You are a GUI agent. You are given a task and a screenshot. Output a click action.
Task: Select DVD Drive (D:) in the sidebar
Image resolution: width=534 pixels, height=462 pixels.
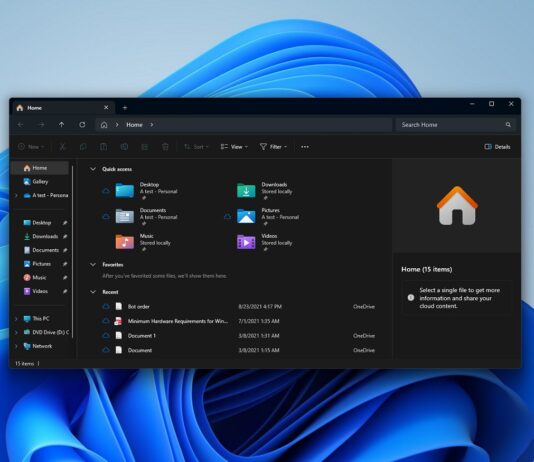(46, 332)
